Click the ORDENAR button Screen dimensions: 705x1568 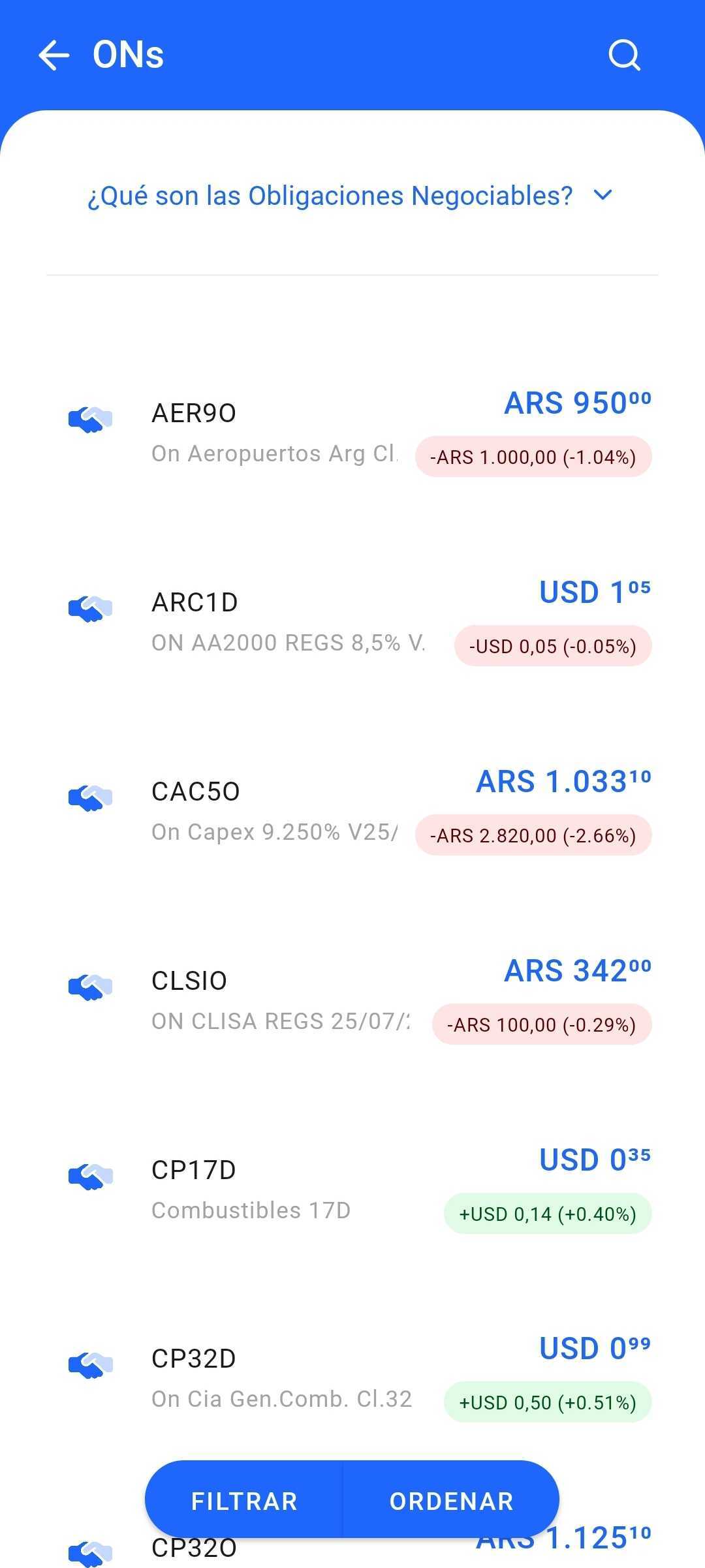pyautogui.click(x=452, y=1501)
